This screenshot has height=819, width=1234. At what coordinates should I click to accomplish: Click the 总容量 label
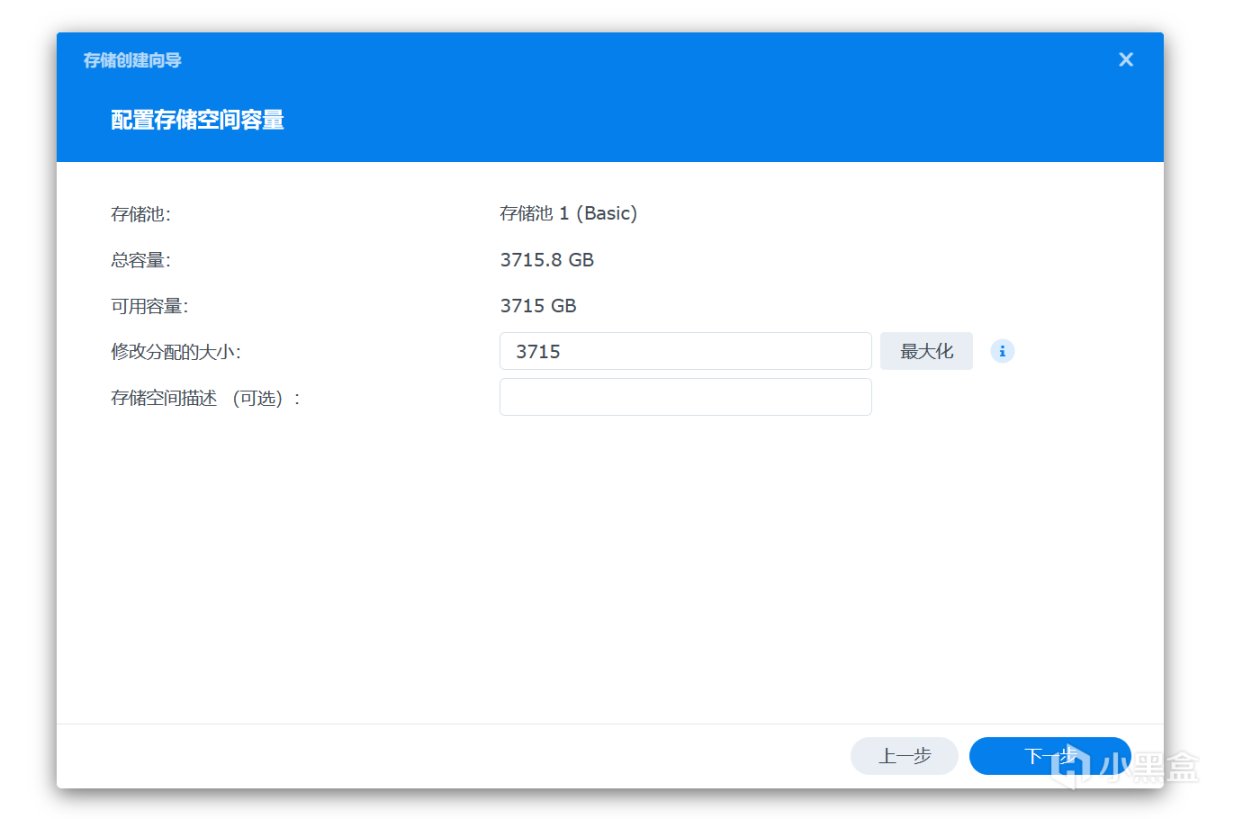[141, 260]
